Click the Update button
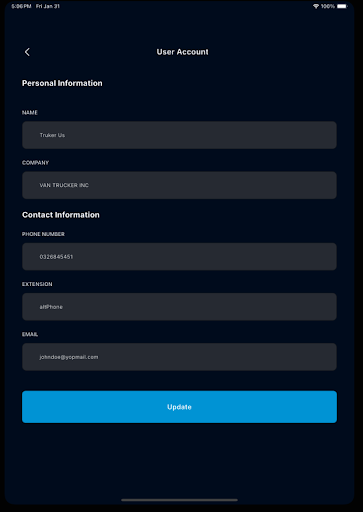Screen dimensions: 363x512 179,407
